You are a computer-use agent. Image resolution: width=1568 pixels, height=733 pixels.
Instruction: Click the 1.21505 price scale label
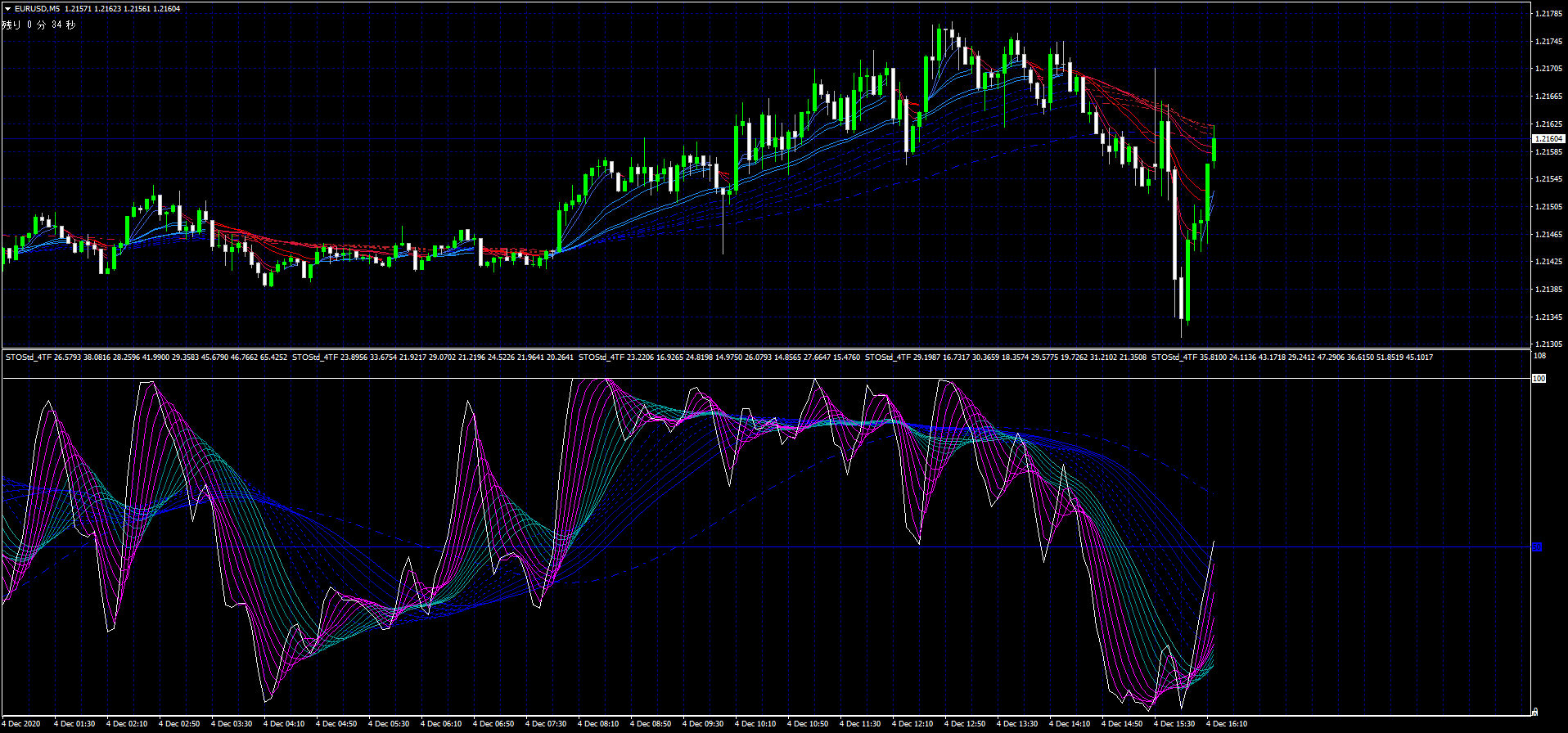[x=1549, y=207]
